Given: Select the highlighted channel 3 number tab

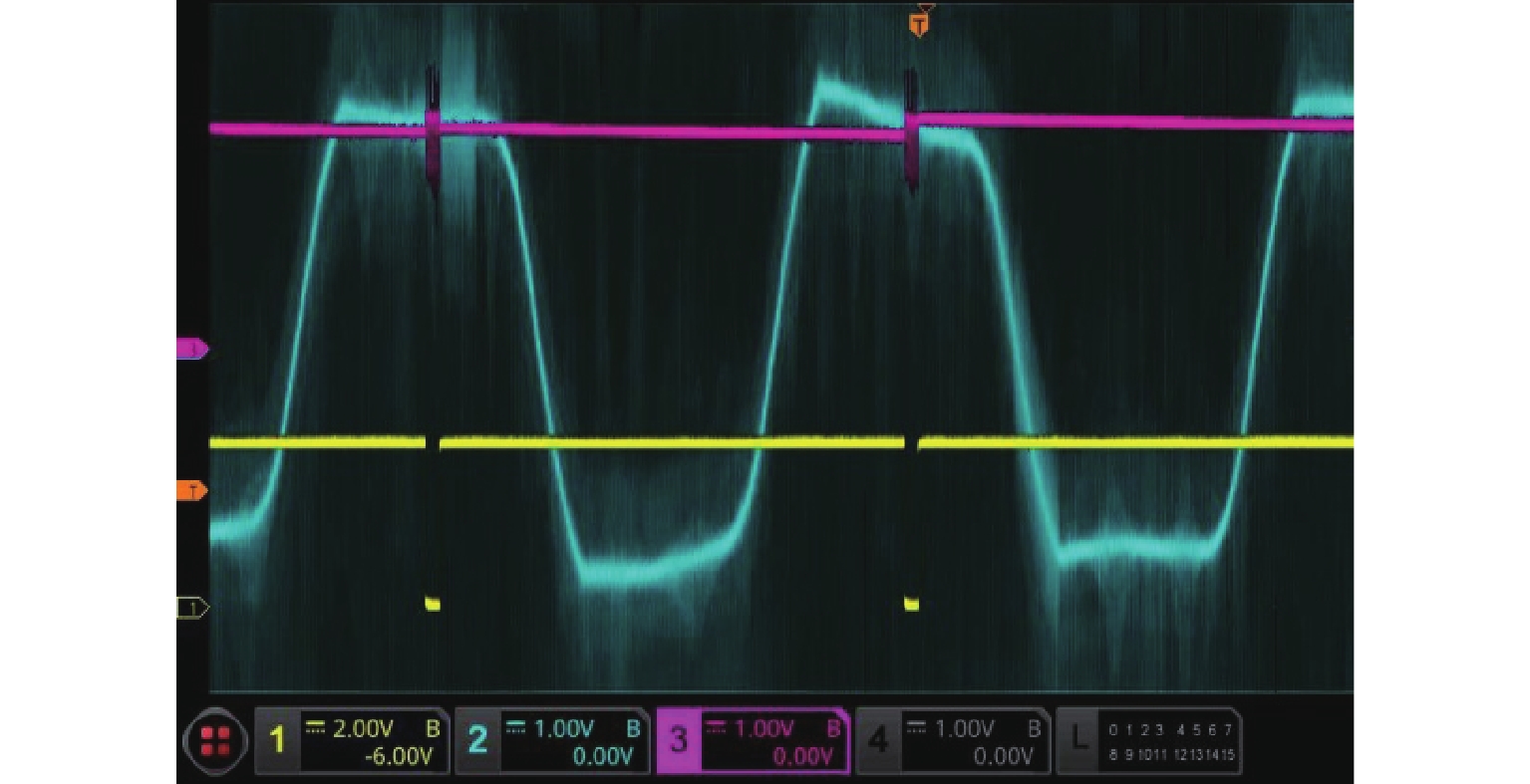Looking at the screenshot, I should click(x=679, y=741).
